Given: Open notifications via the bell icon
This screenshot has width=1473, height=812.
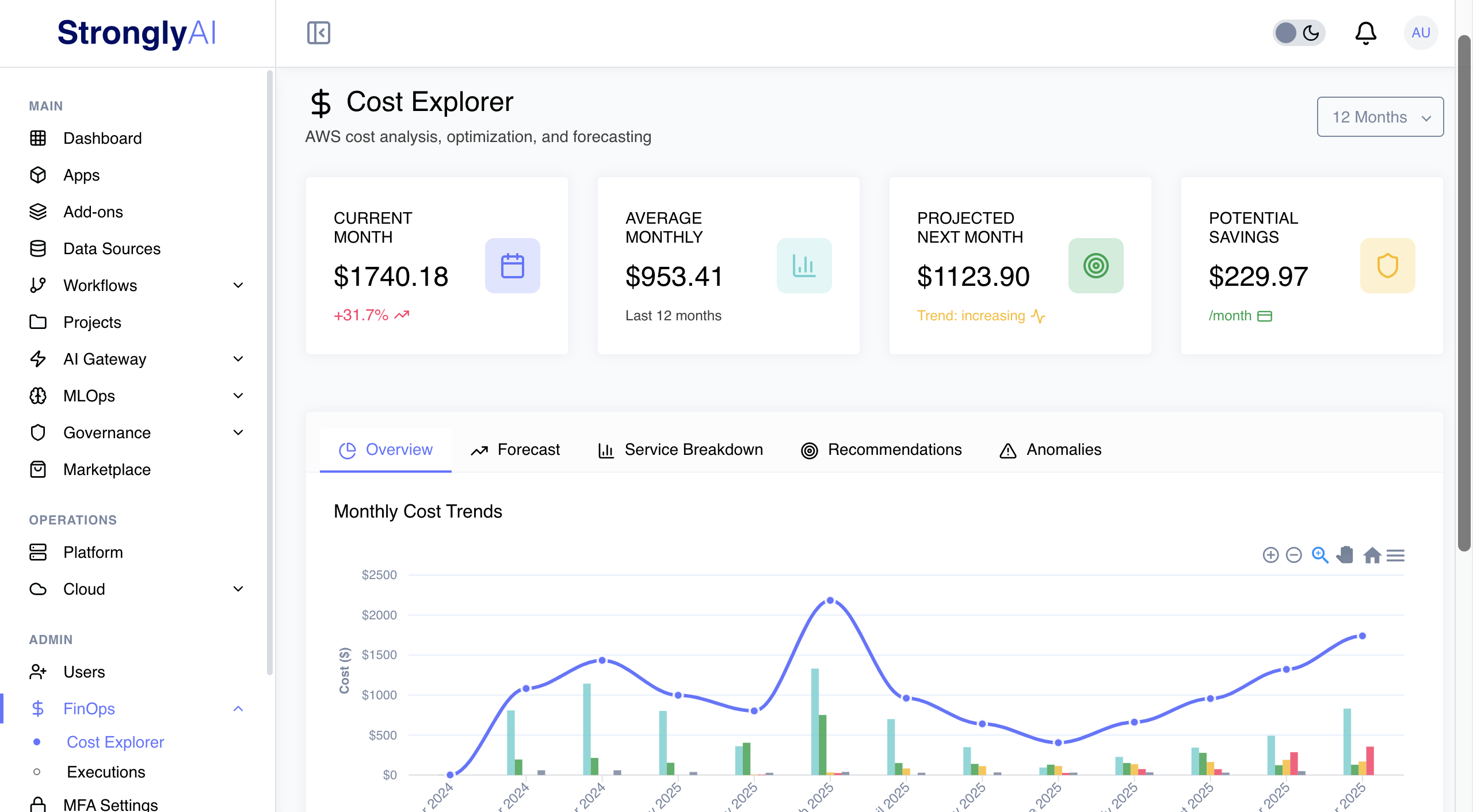Looking at the screenshot, I should (x=1366, y=33).
